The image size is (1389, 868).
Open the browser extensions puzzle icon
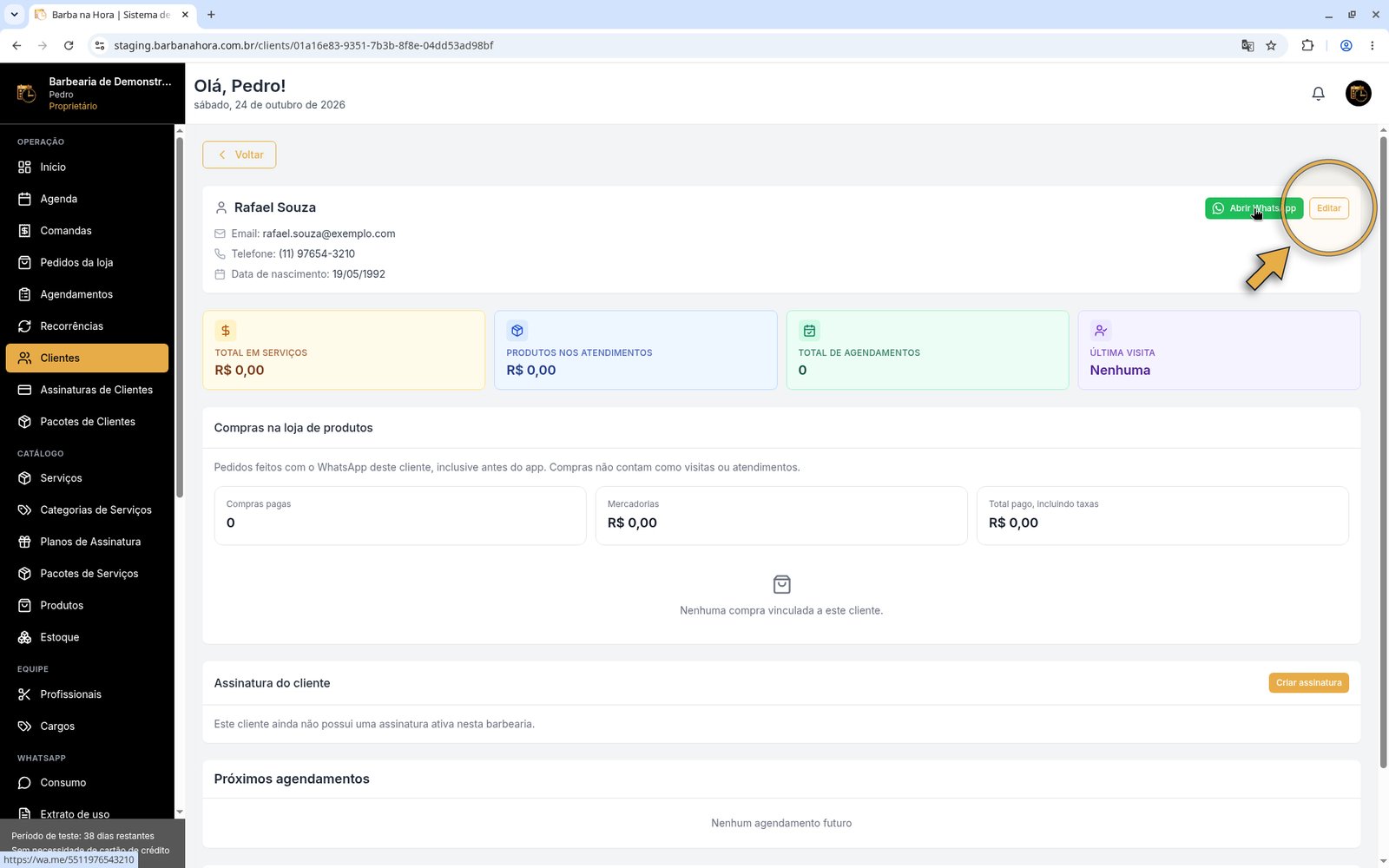[x=1307, y=45]
